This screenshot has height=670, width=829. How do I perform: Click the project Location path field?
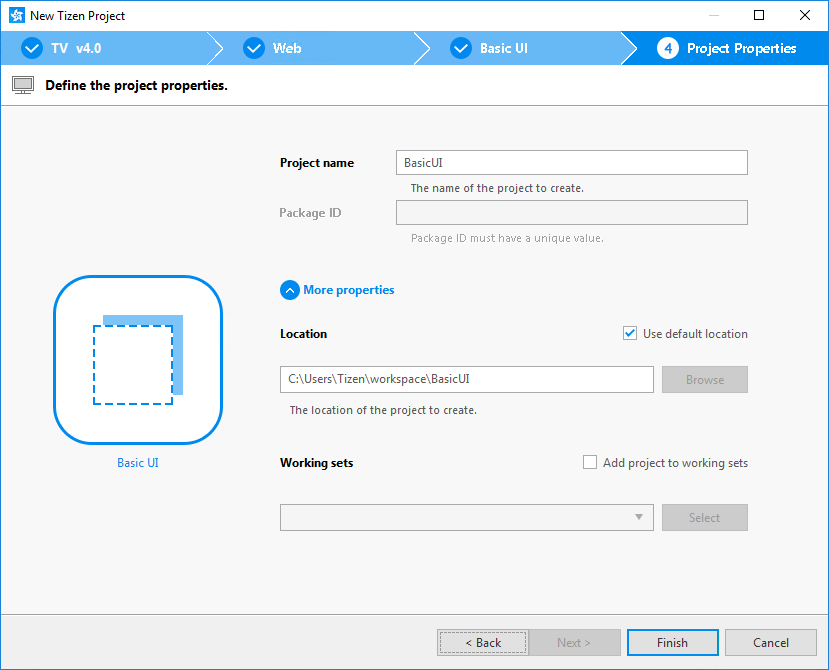tap(466, 380)
